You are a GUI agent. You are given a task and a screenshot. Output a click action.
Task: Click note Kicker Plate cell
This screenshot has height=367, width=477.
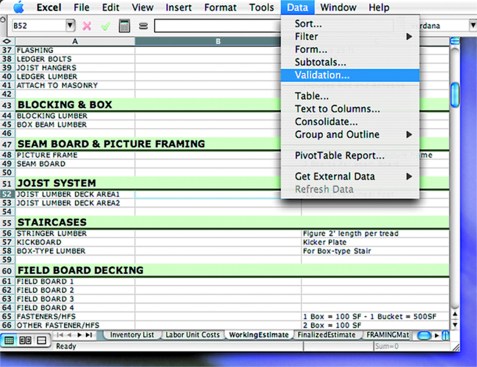coord(375,242)
